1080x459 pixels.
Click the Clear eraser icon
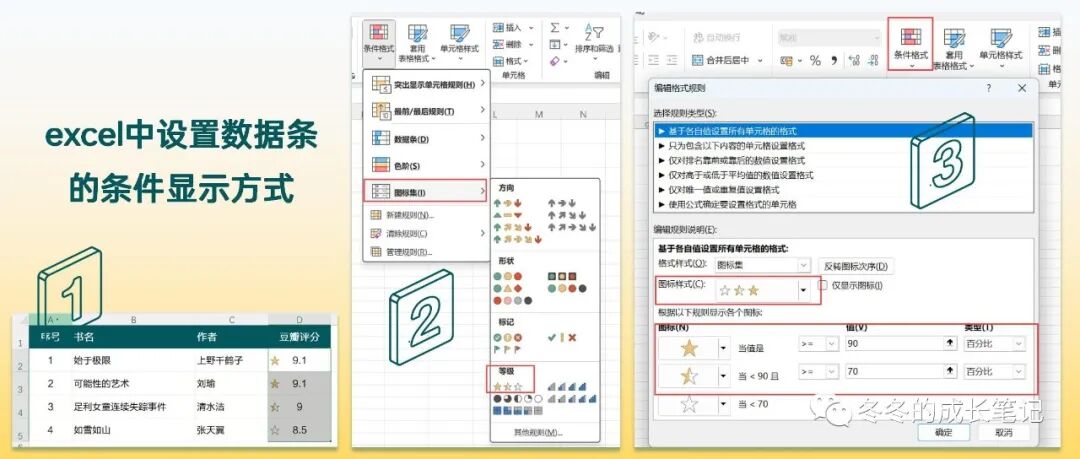[x=555, y=61]
